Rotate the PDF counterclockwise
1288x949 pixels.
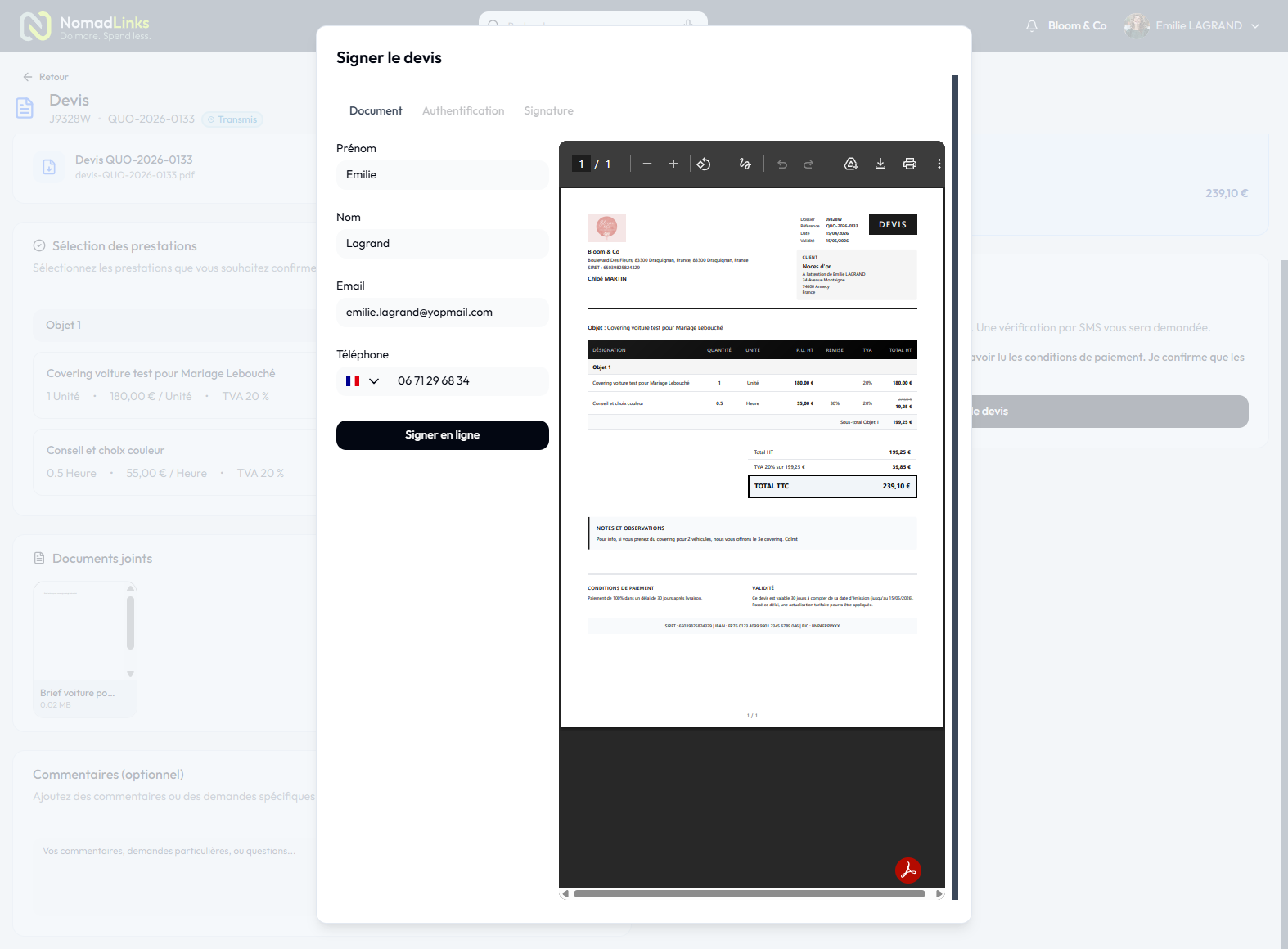(x=704, y=164)
